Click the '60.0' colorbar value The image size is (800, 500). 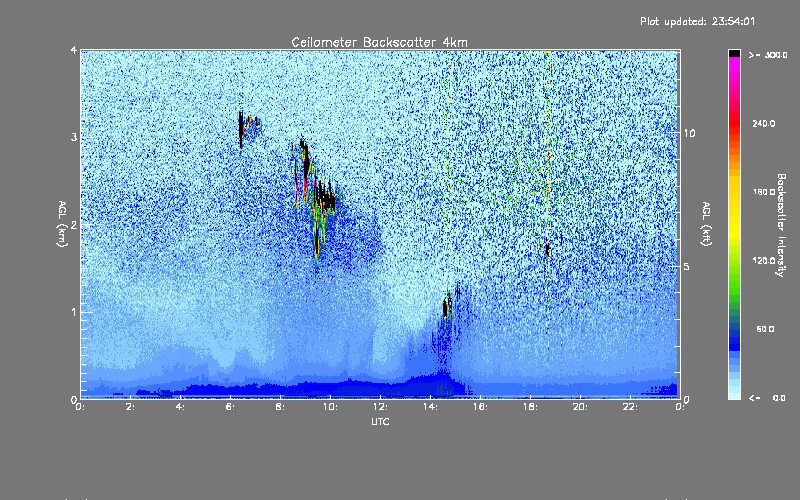point(765,329)
